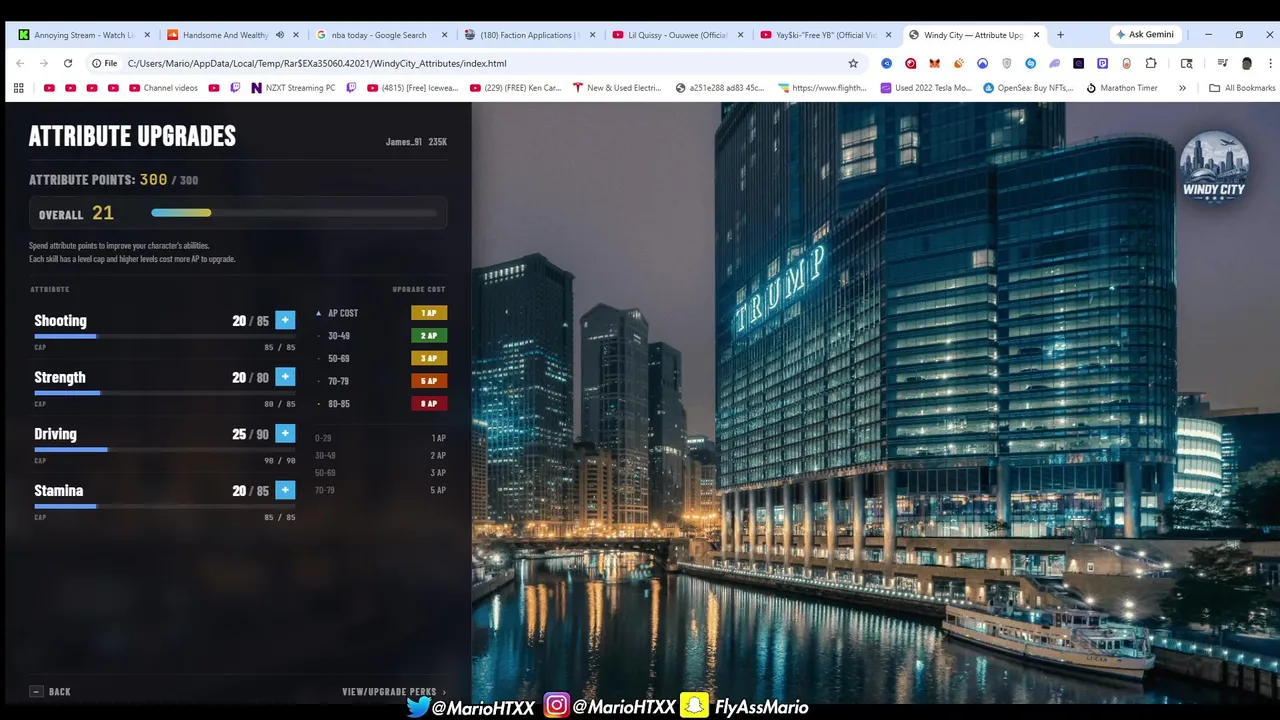Screen dimensions: 1280x720
Task: Go BACK from attribute upgrades
Action: point(50,691)
